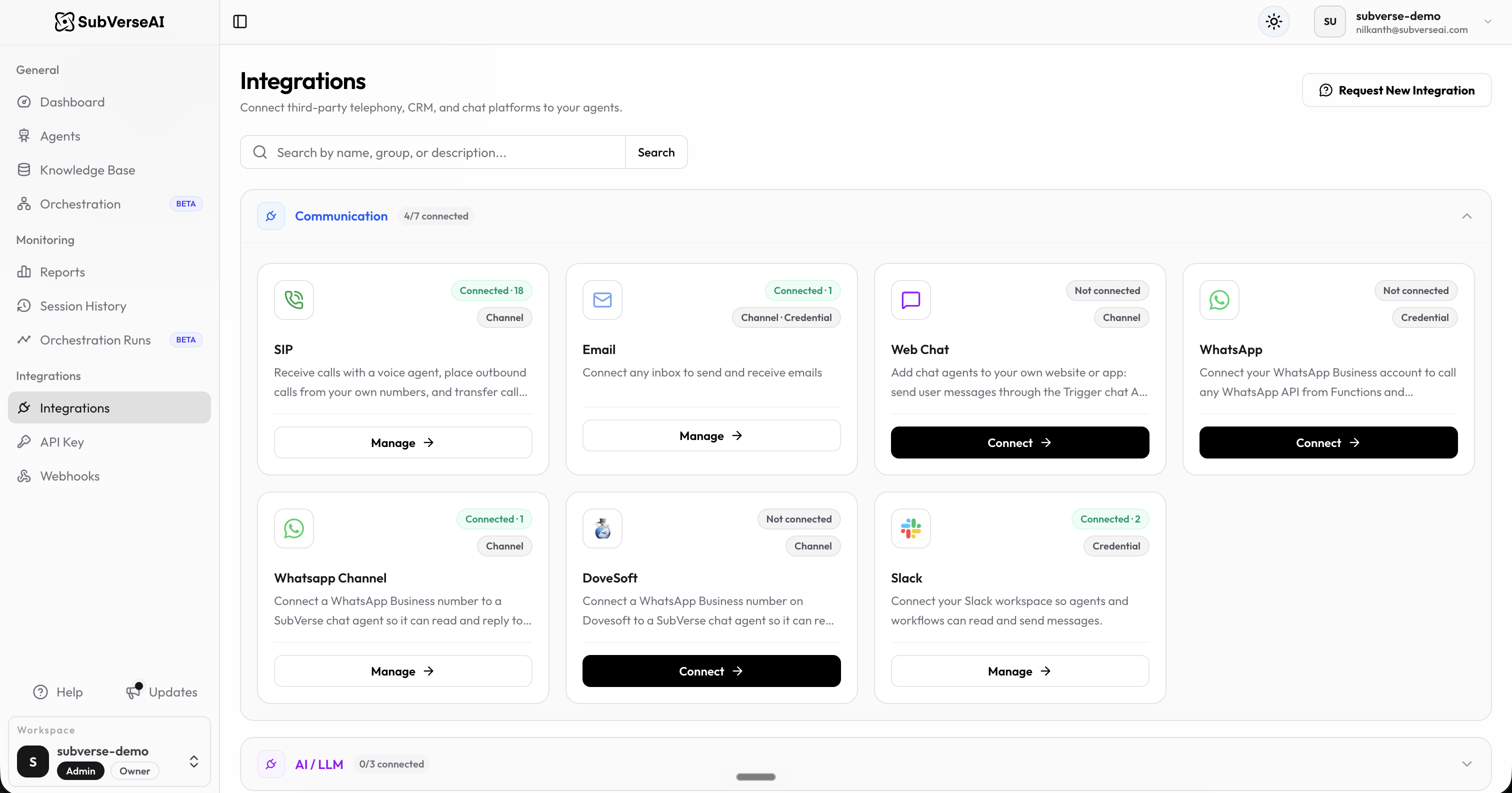Open Dashboard from the sidebar

(109, 102)
